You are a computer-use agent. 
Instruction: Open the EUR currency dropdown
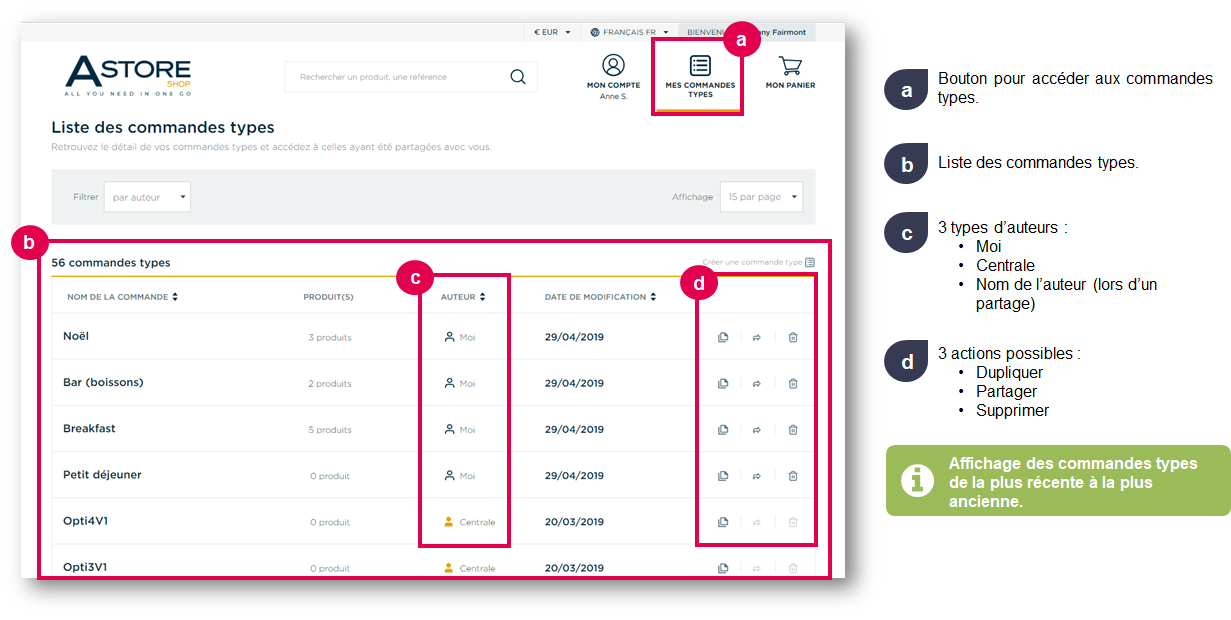click(x=552, y=32)
